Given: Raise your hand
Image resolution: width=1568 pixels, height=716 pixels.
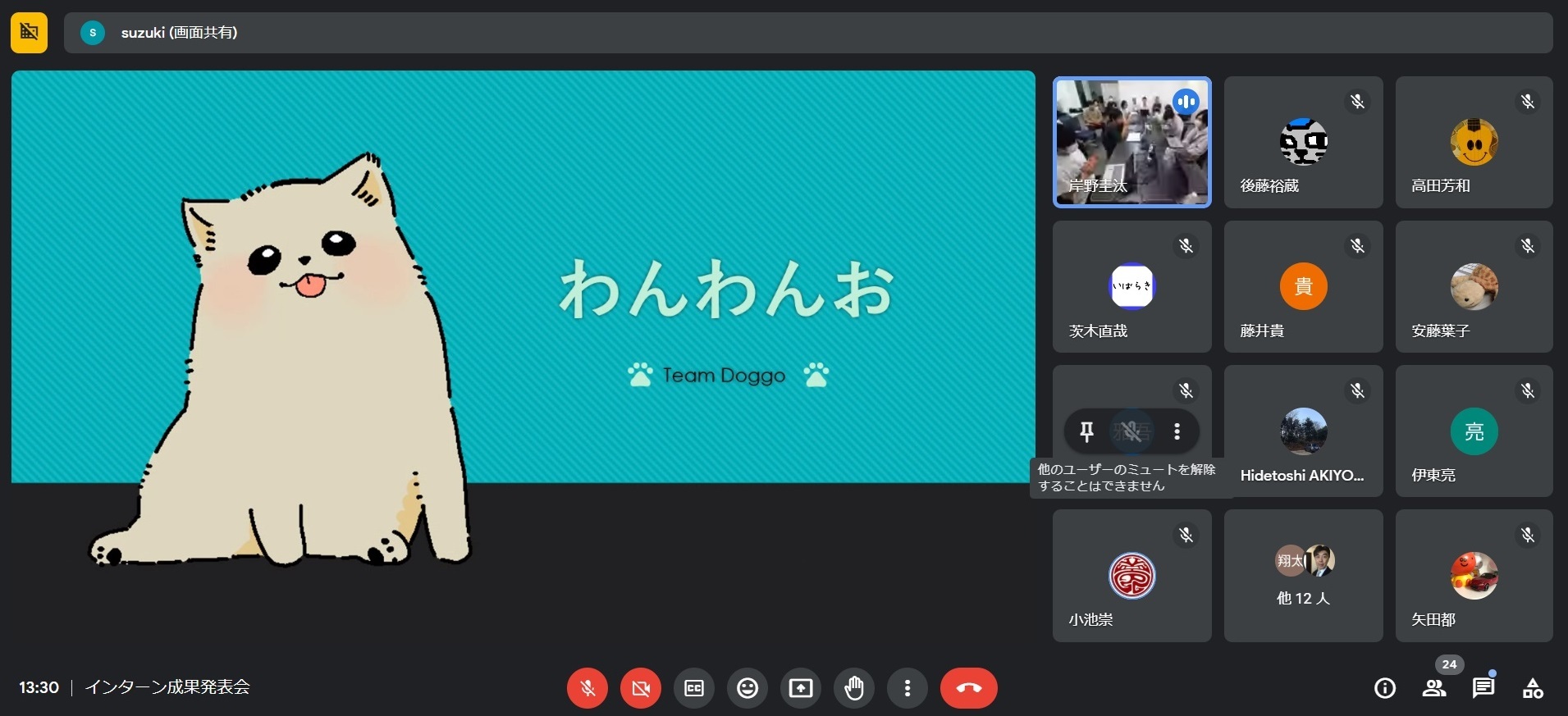Looking at the screenshot, I should pyautogui.click(x=854, y=688).
